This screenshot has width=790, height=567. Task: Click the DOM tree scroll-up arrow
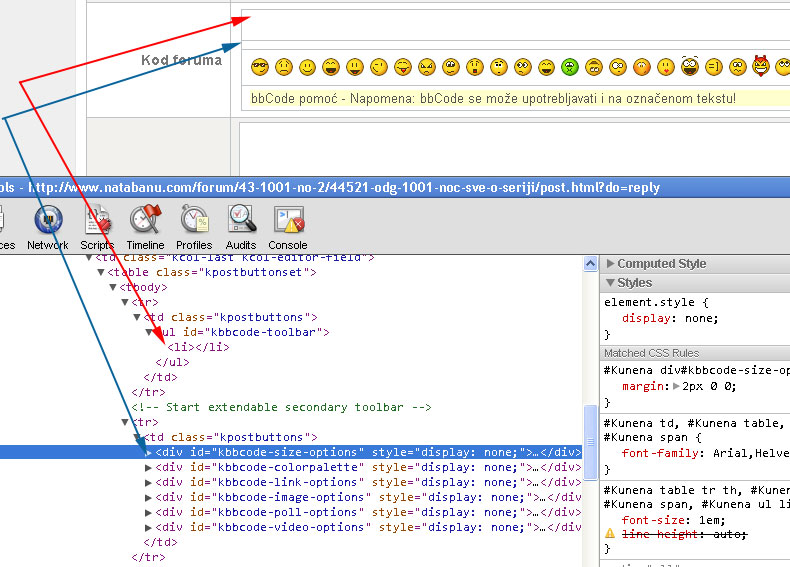[x=591, y=263]
